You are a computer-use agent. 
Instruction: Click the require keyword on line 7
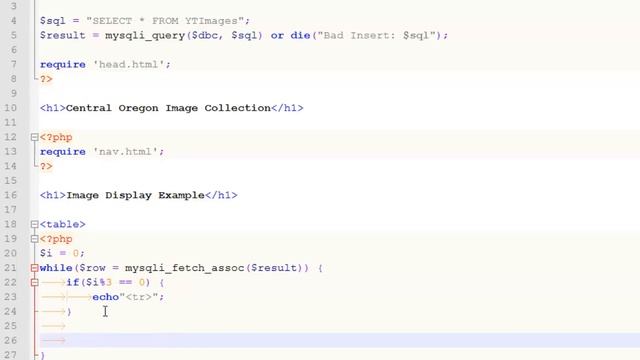pyautogui.click(x=62, y=64)
